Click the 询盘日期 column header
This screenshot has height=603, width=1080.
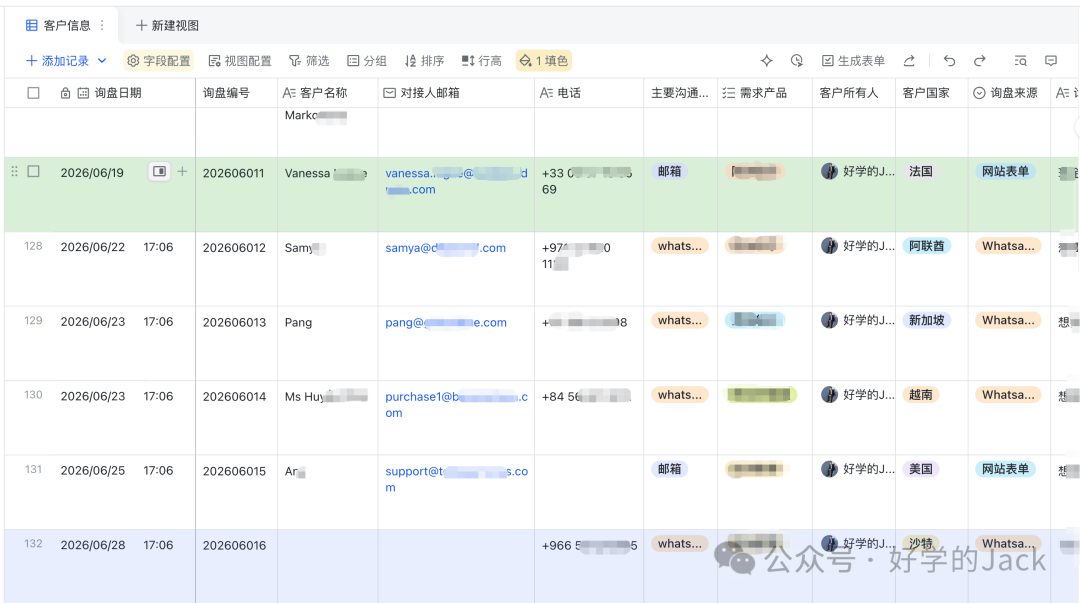118,93
